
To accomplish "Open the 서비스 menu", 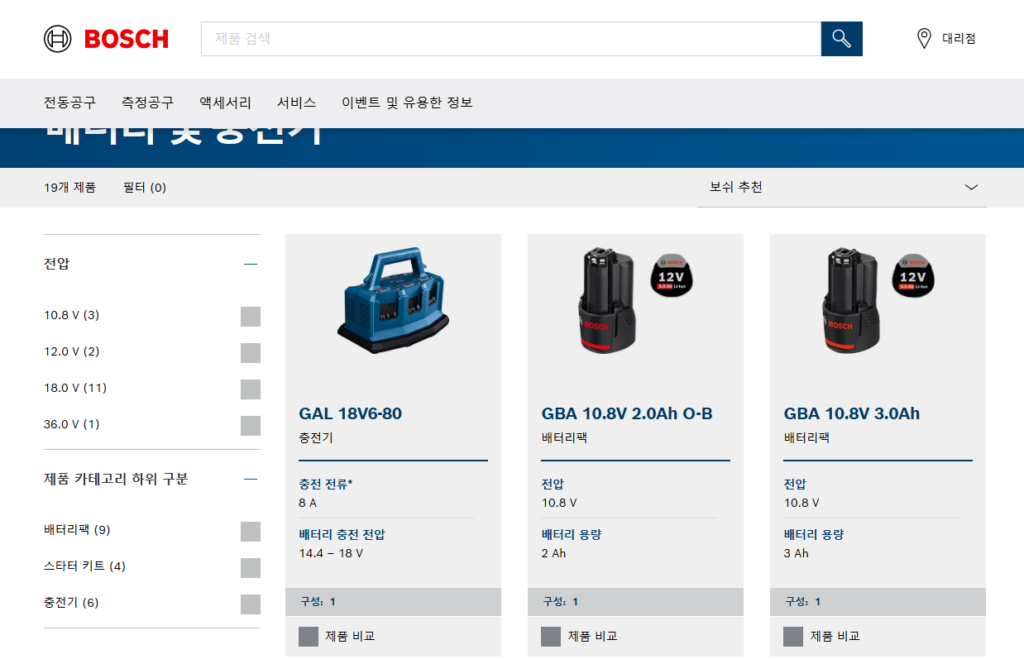I will coord(296,103).
